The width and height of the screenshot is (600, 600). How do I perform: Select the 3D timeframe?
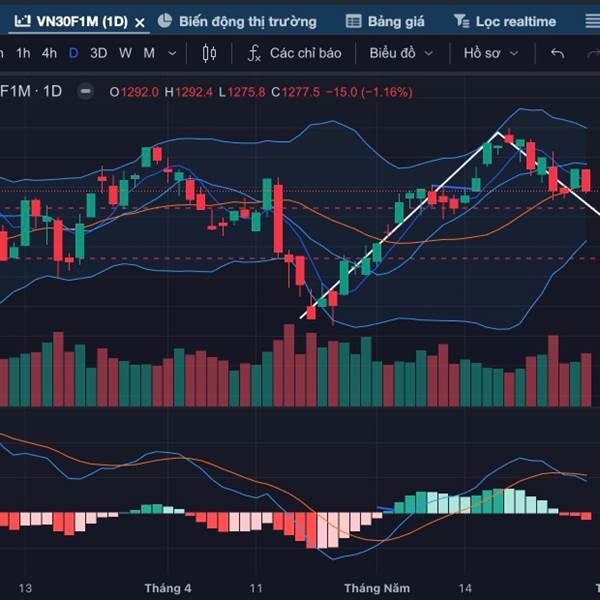coord(98,53)
